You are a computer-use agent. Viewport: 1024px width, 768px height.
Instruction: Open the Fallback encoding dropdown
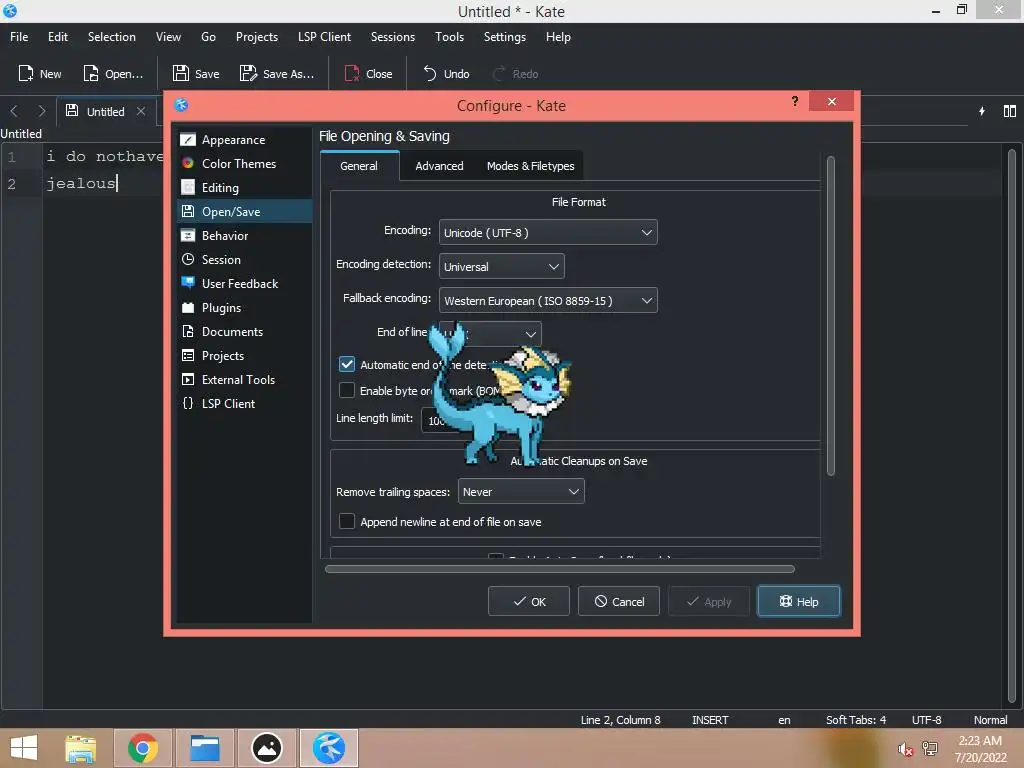click(x=548, y=300)
